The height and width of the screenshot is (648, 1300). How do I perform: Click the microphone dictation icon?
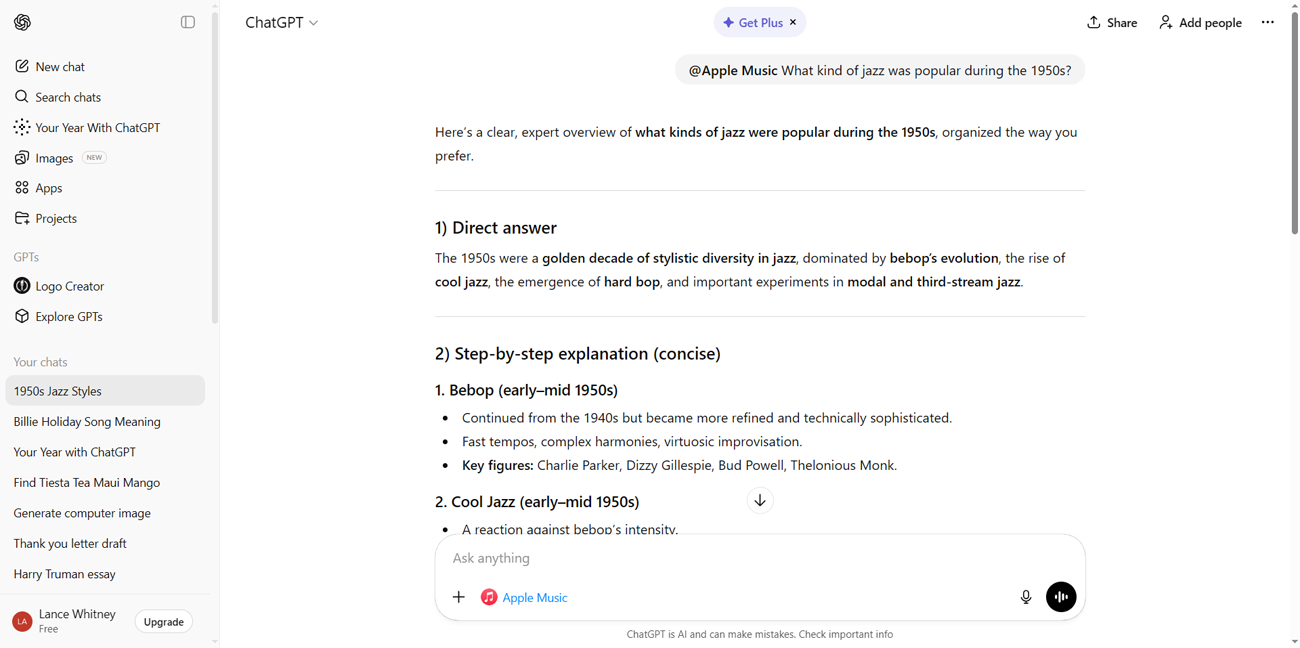coord(1026,597)
